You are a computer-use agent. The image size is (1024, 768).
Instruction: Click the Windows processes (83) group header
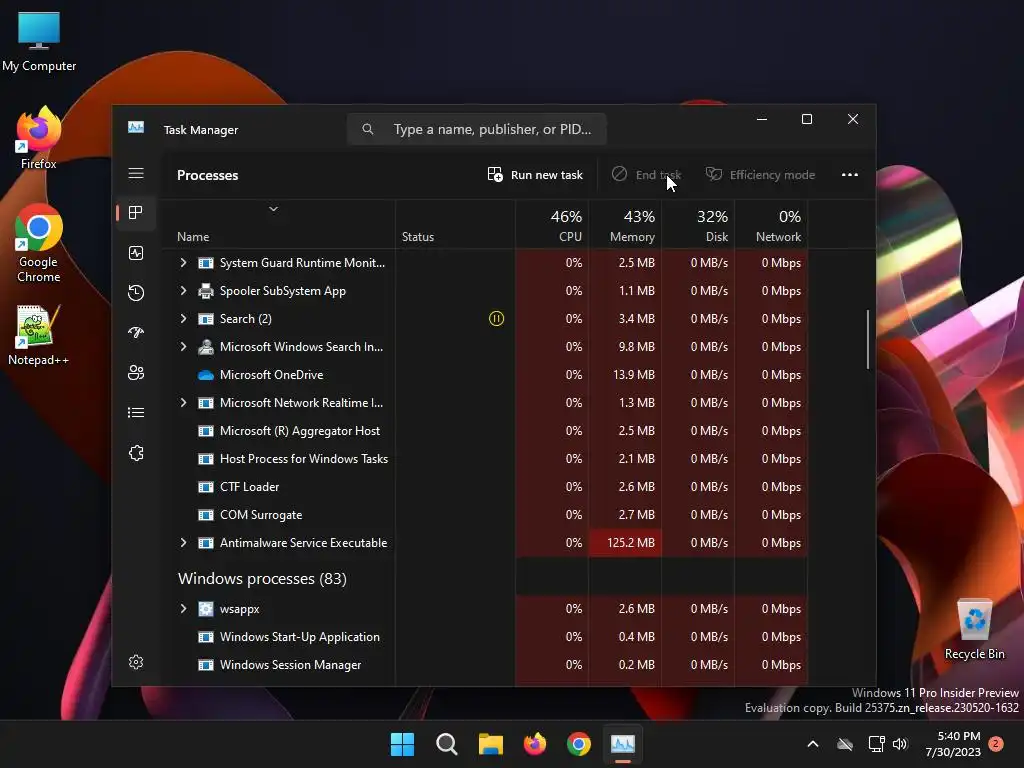pos(263,579)
